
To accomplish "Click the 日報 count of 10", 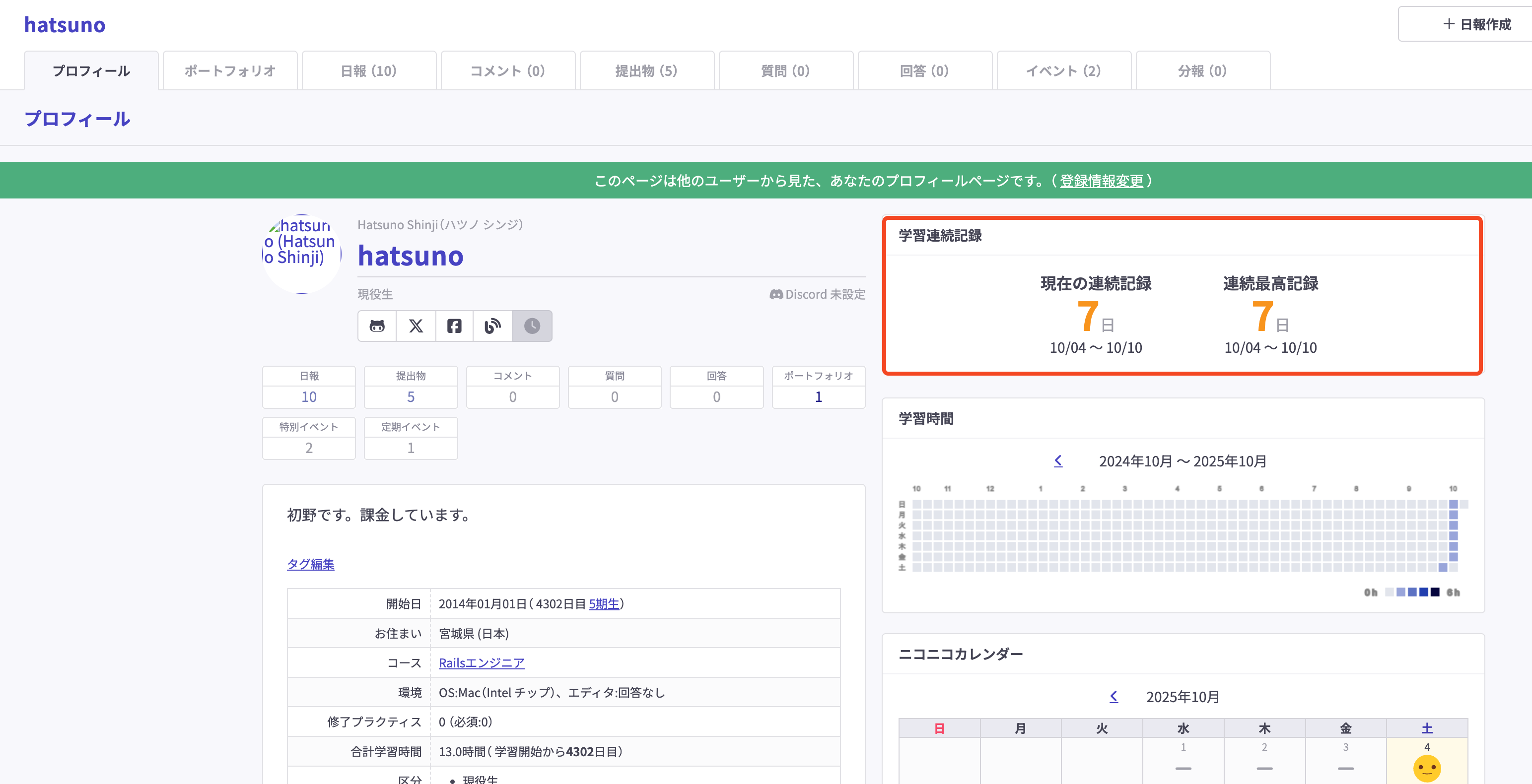I will tap(309, 396).
